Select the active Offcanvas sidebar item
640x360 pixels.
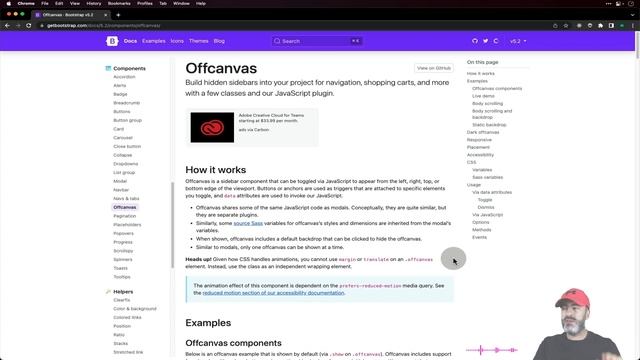[124, 207]
